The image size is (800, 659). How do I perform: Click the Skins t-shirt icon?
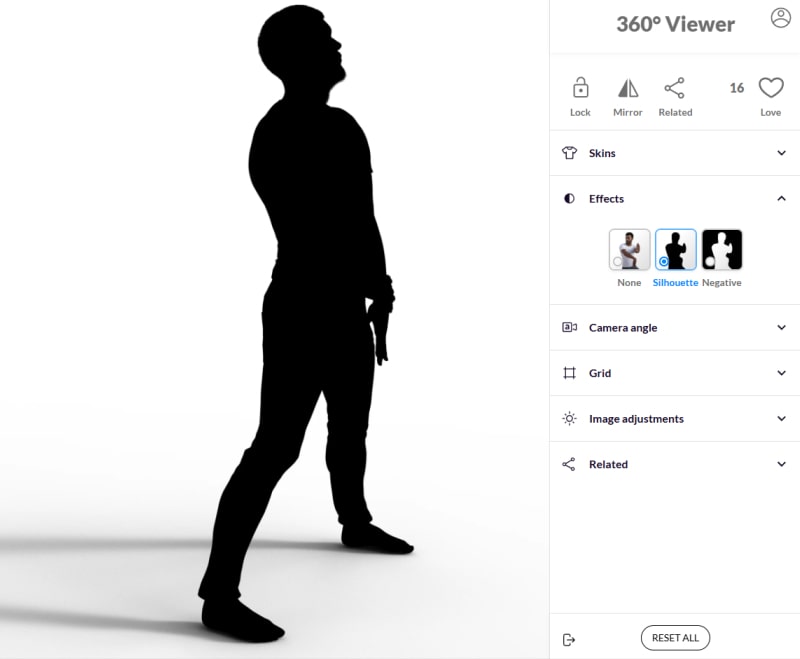[x=569, y=153]
